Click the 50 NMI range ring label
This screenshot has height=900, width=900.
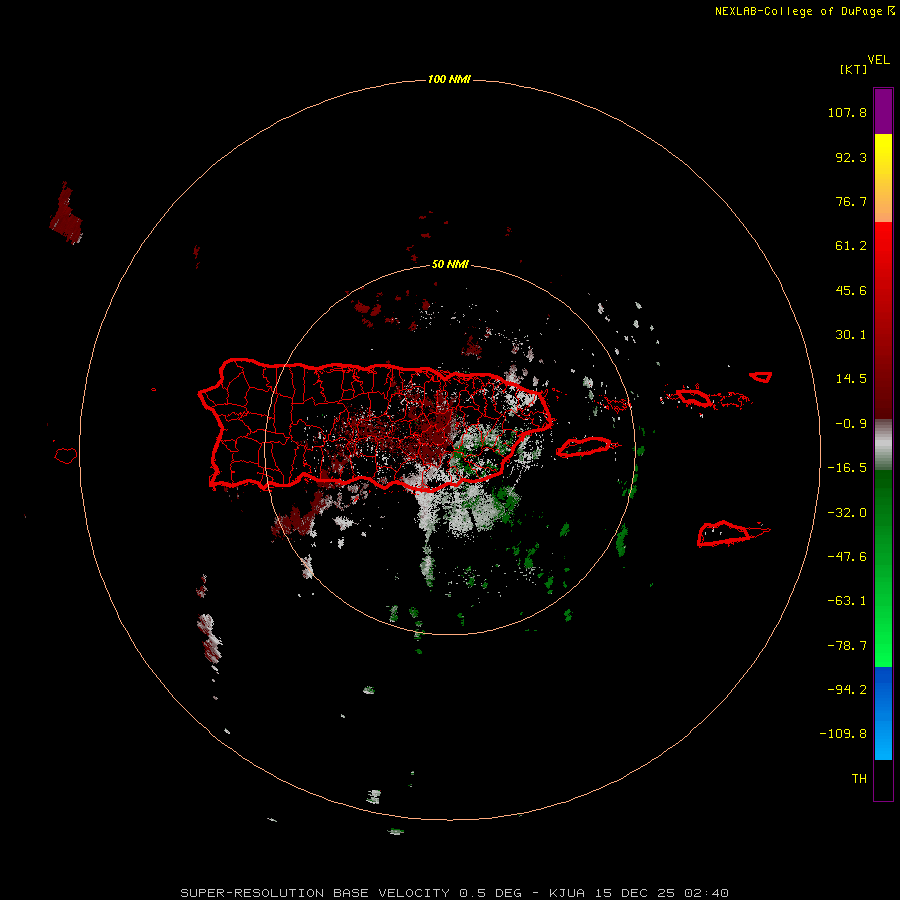450,264
